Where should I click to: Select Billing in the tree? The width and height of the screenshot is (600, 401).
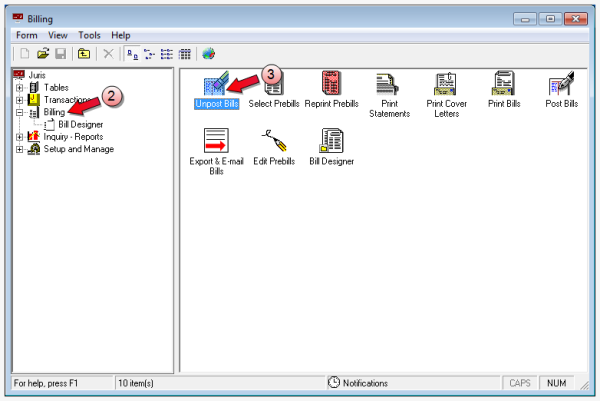point(54,112)
